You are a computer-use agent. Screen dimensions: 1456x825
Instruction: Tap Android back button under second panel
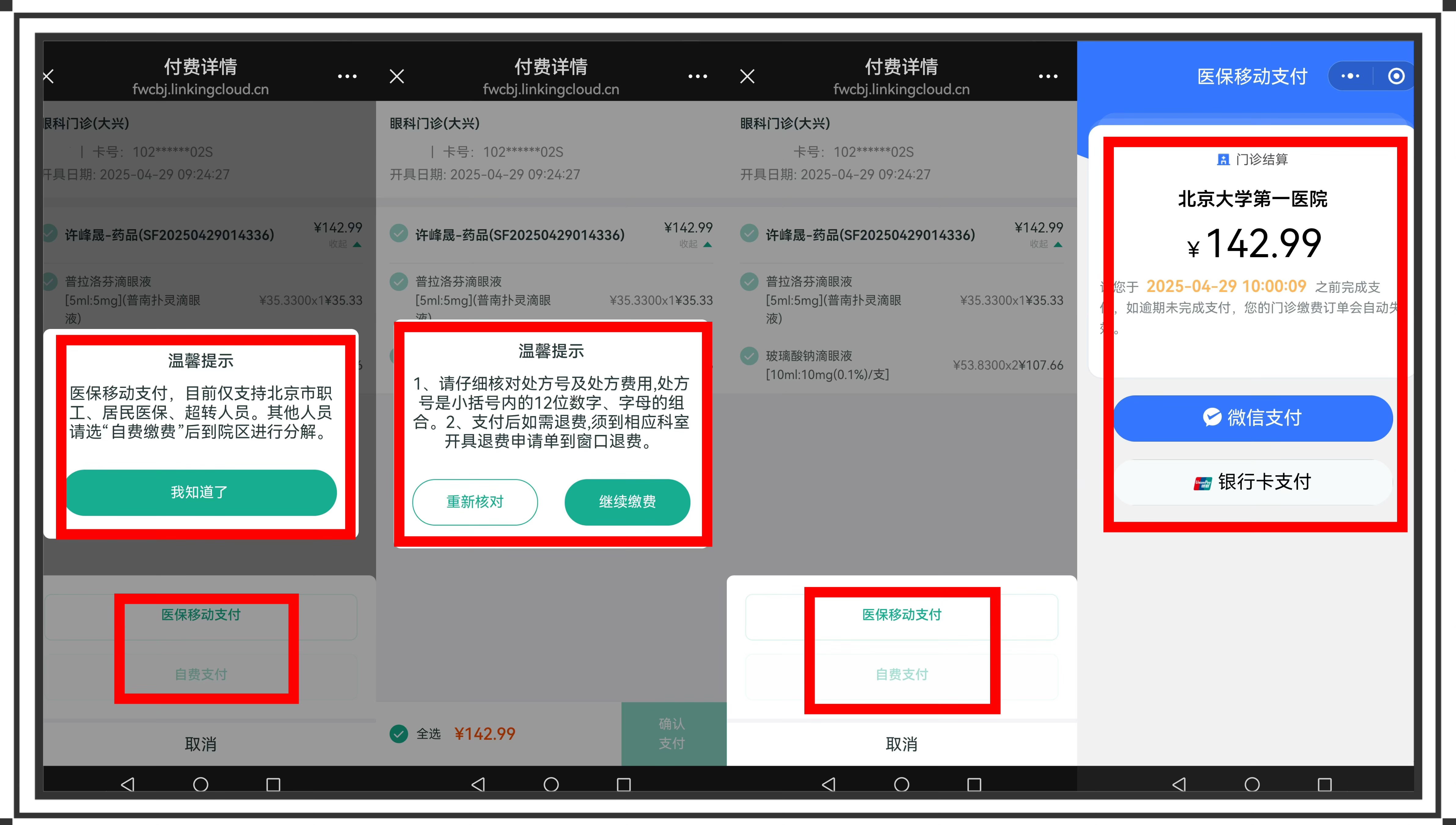coord(478,784)
